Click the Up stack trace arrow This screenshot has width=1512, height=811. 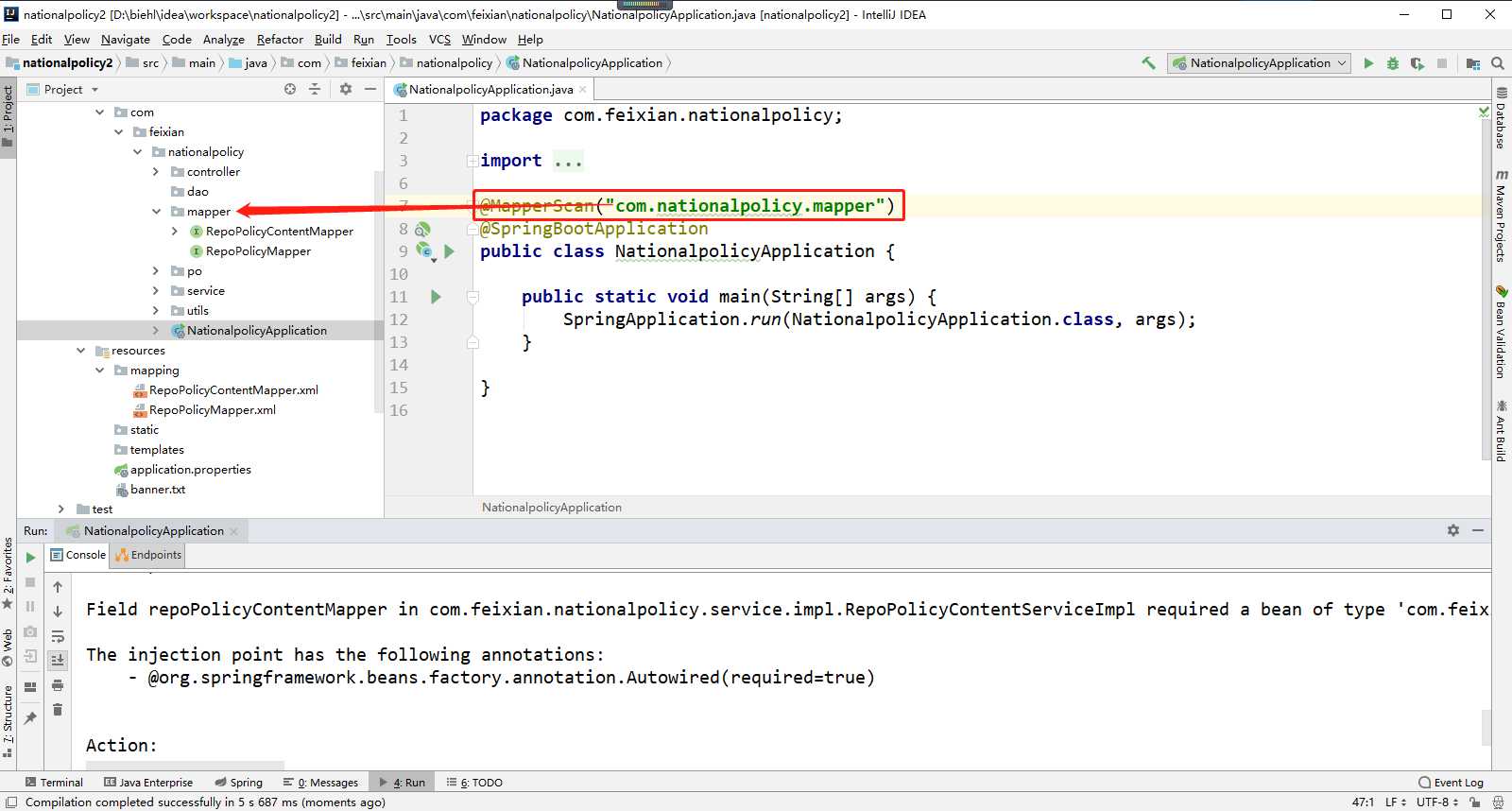click(x=58, y=587)
